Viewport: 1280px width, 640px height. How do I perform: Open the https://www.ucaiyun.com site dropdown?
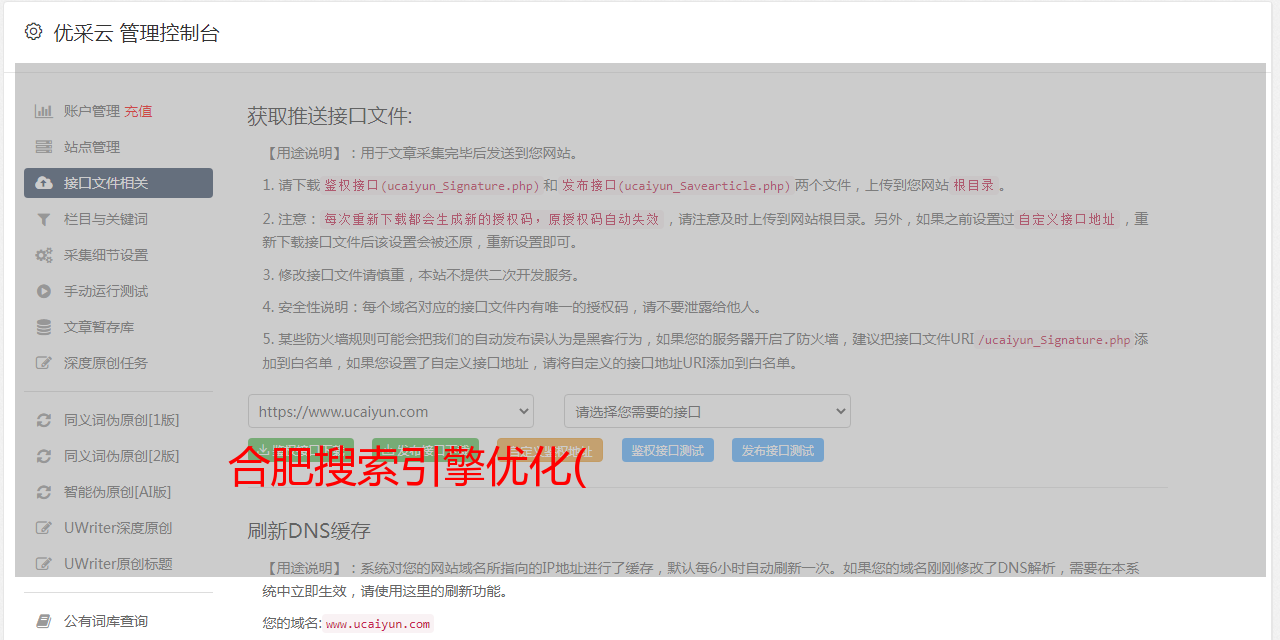pos(391,411)
